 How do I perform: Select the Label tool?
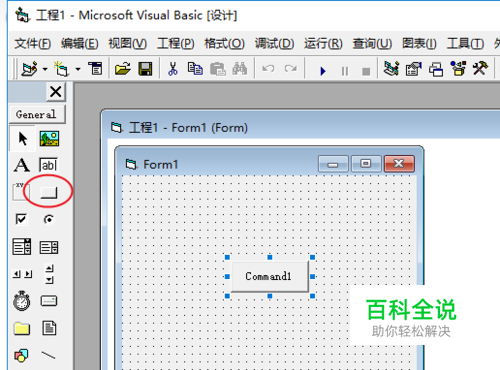[22, 165]
